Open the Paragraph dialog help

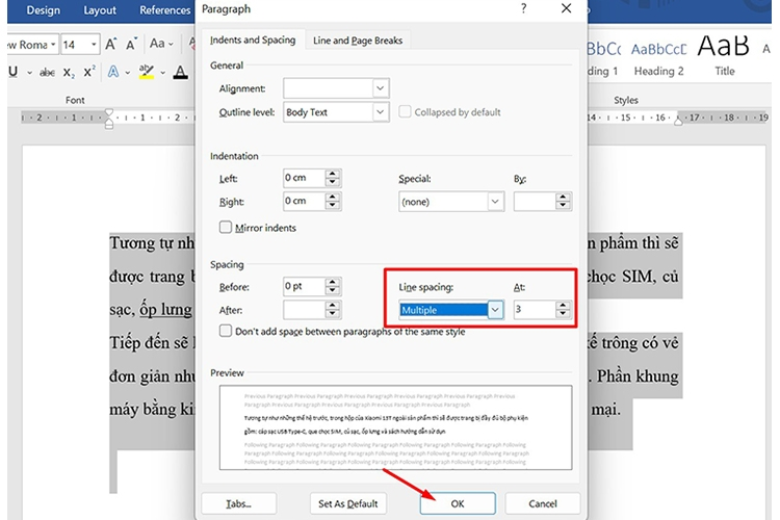pos(523,8)
